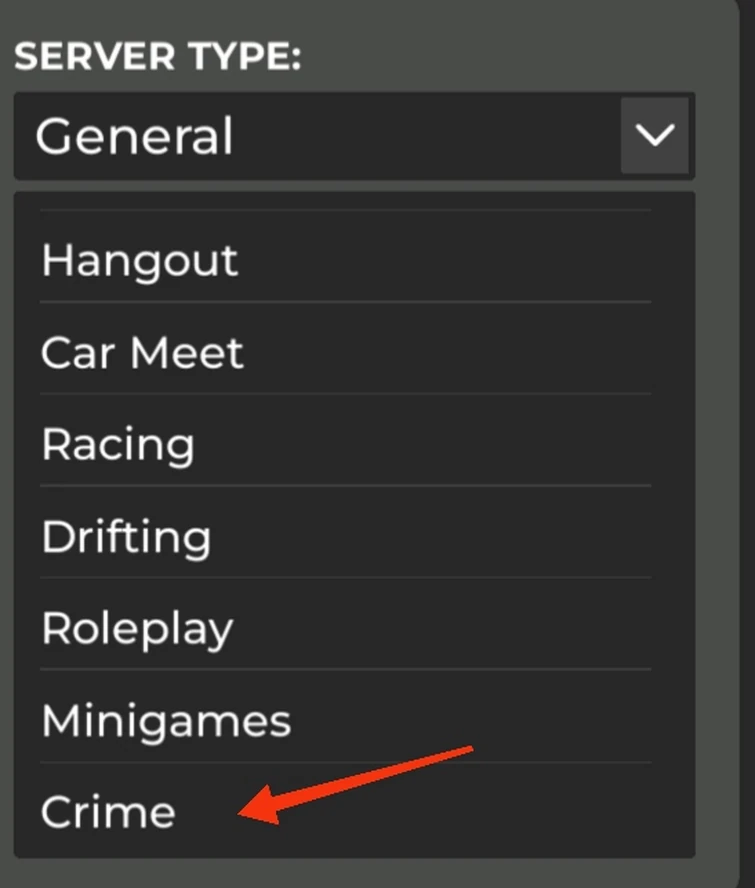This screenshot has height=888, width=755.
Task: Select the entry directly below Car Meet
Action: coord(118,444)
